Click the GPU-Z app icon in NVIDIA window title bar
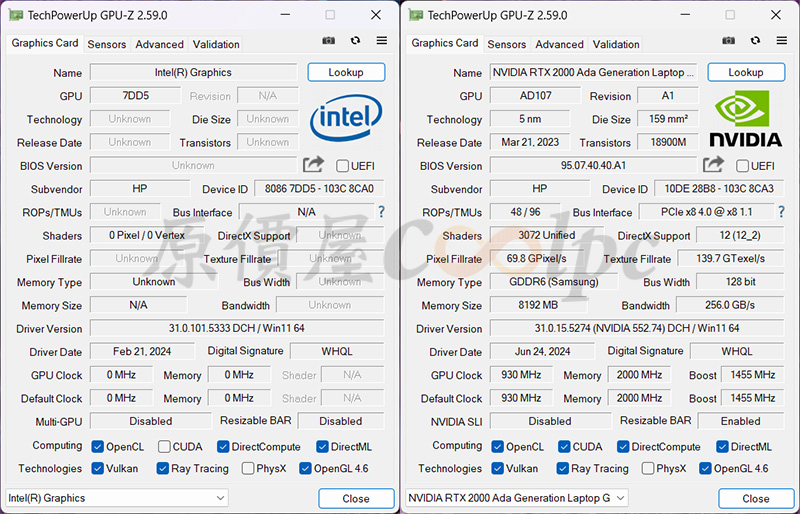 (416, 15)
